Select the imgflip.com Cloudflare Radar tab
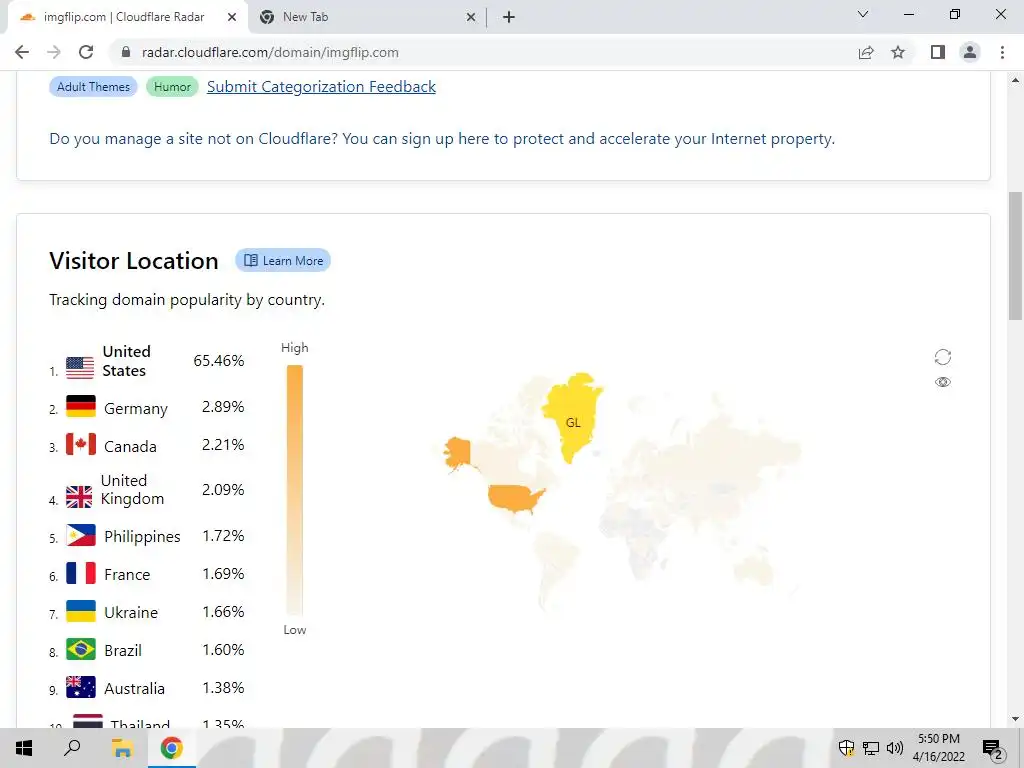Screen dimensions: 1024x768 (127, 17)
